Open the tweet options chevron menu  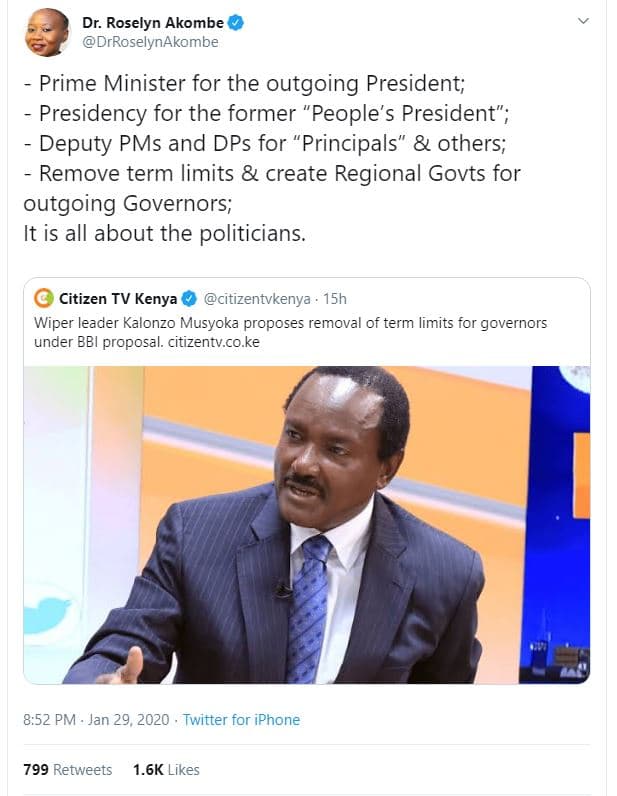[584, 21]
